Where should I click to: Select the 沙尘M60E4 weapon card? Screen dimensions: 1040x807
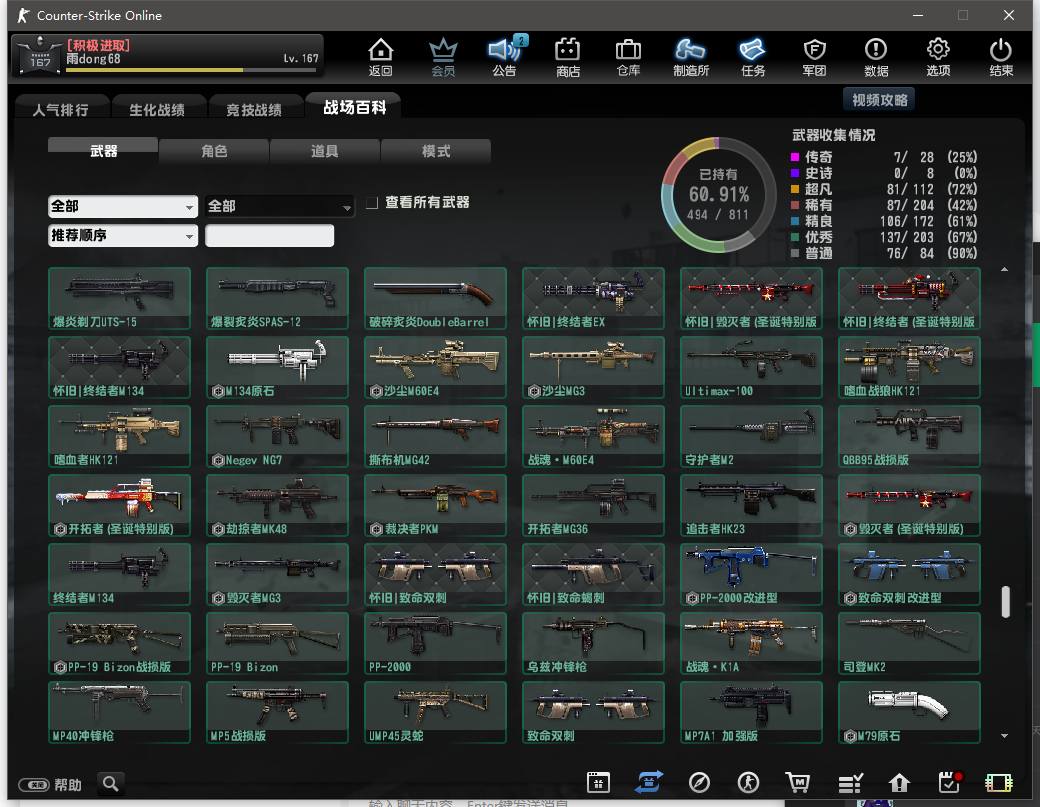[435, 367]
